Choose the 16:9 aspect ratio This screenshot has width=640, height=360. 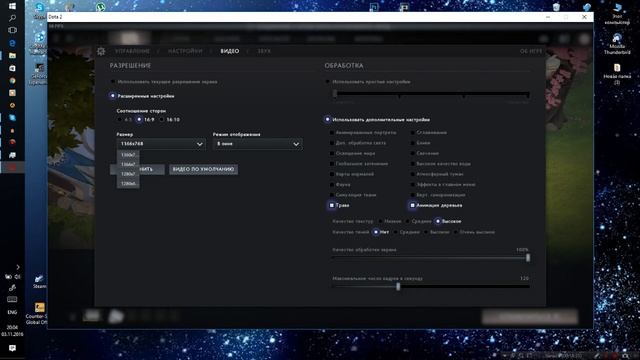pos(139,120)
